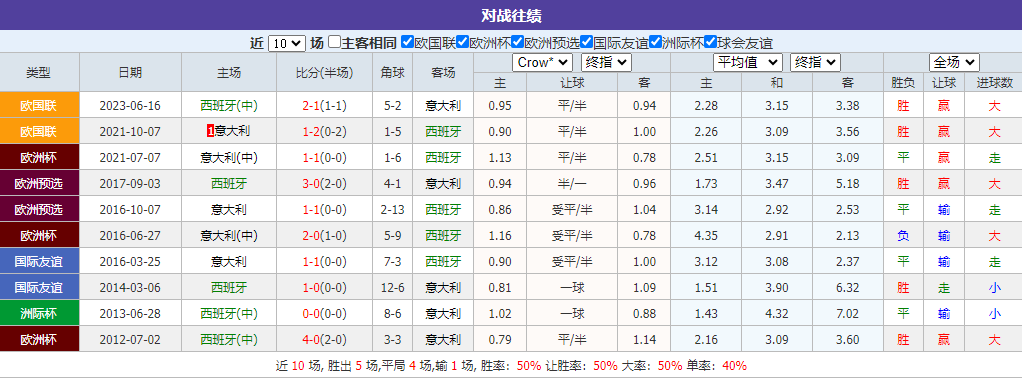
Task: Click the 对战往绩 section title
Action: tap(511, 16)
